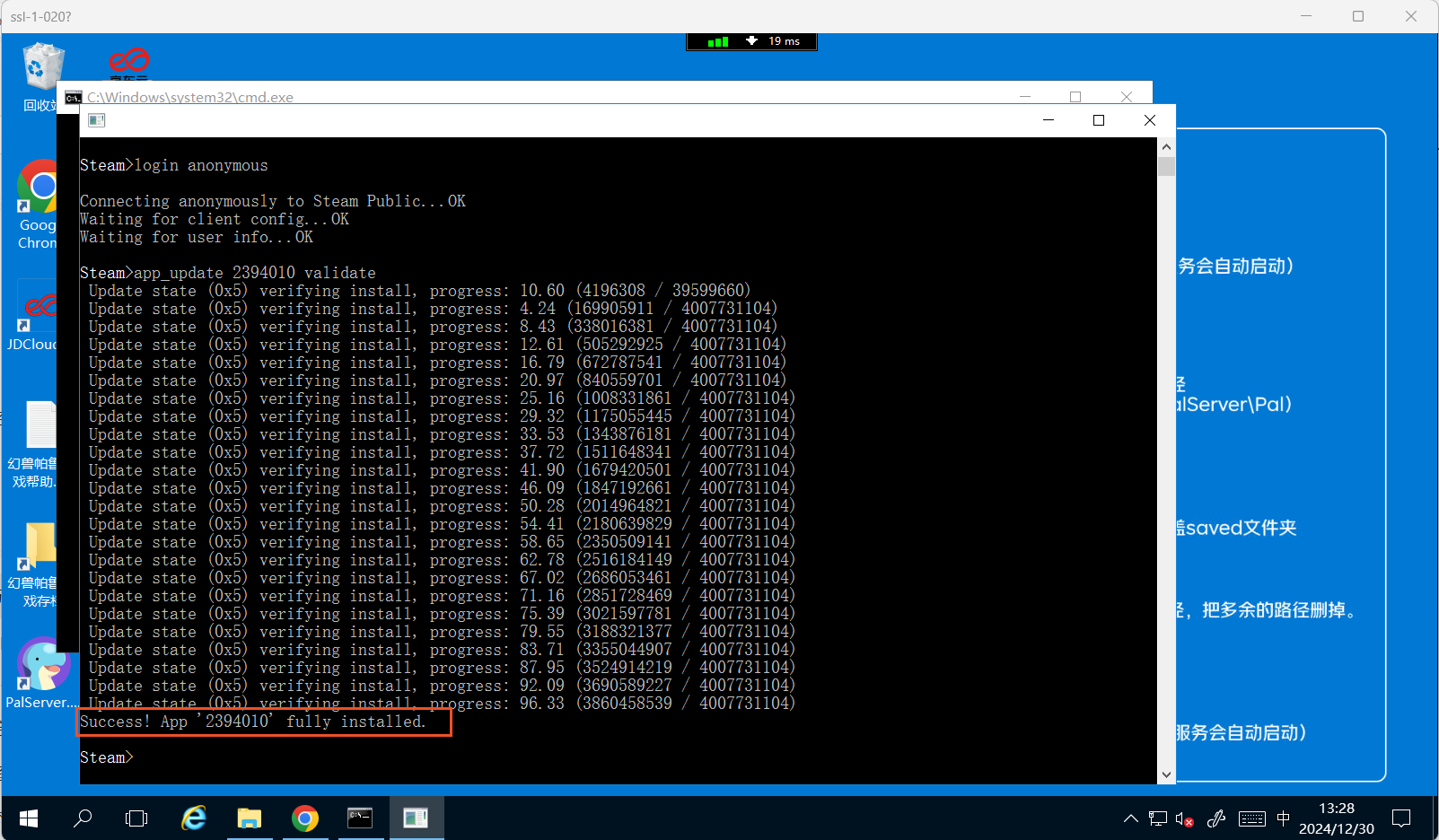
Task: Click the 'app_update 2394010 validate' command line
Action: [255, 273]
